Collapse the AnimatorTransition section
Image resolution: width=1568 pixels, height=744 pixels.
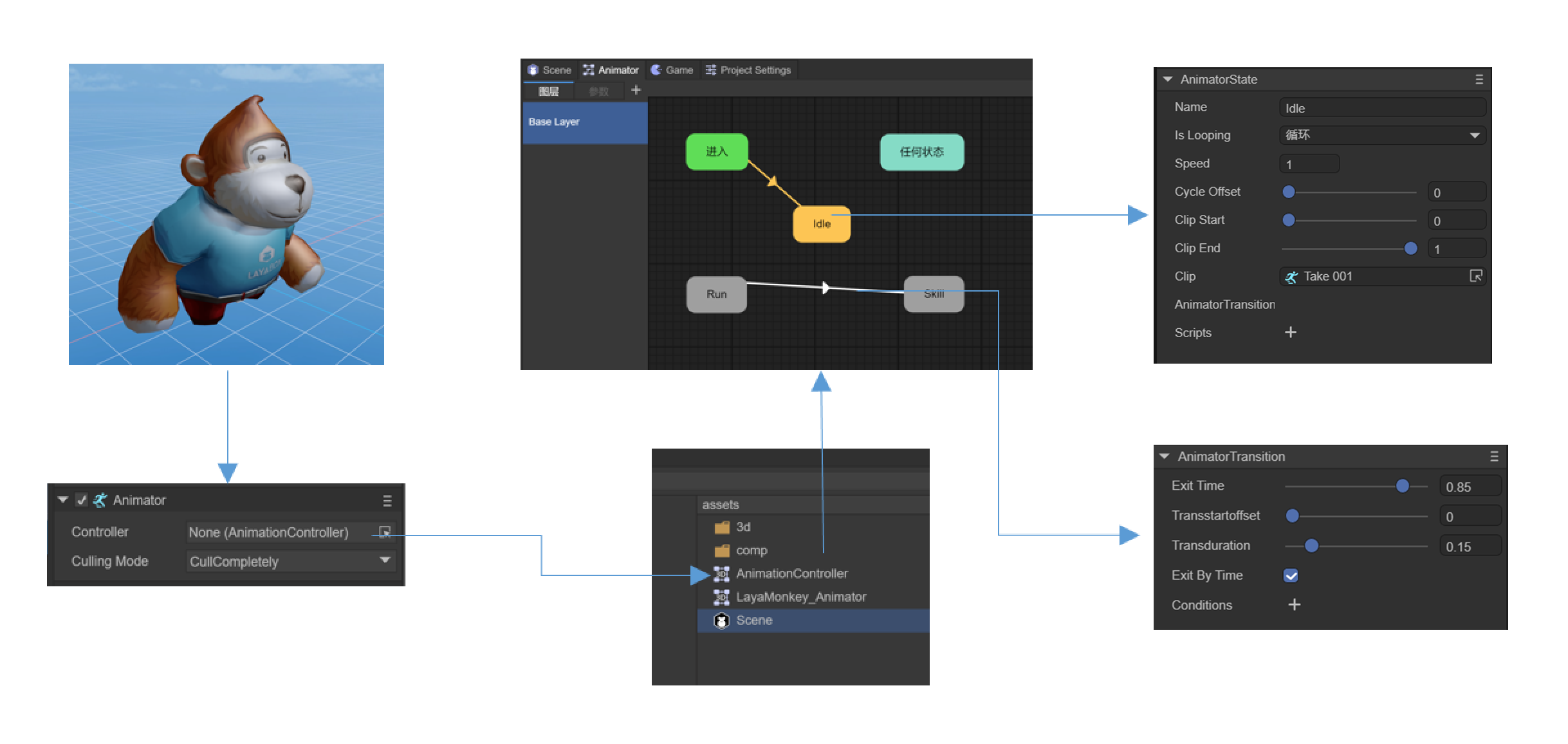click(1164, 456)
